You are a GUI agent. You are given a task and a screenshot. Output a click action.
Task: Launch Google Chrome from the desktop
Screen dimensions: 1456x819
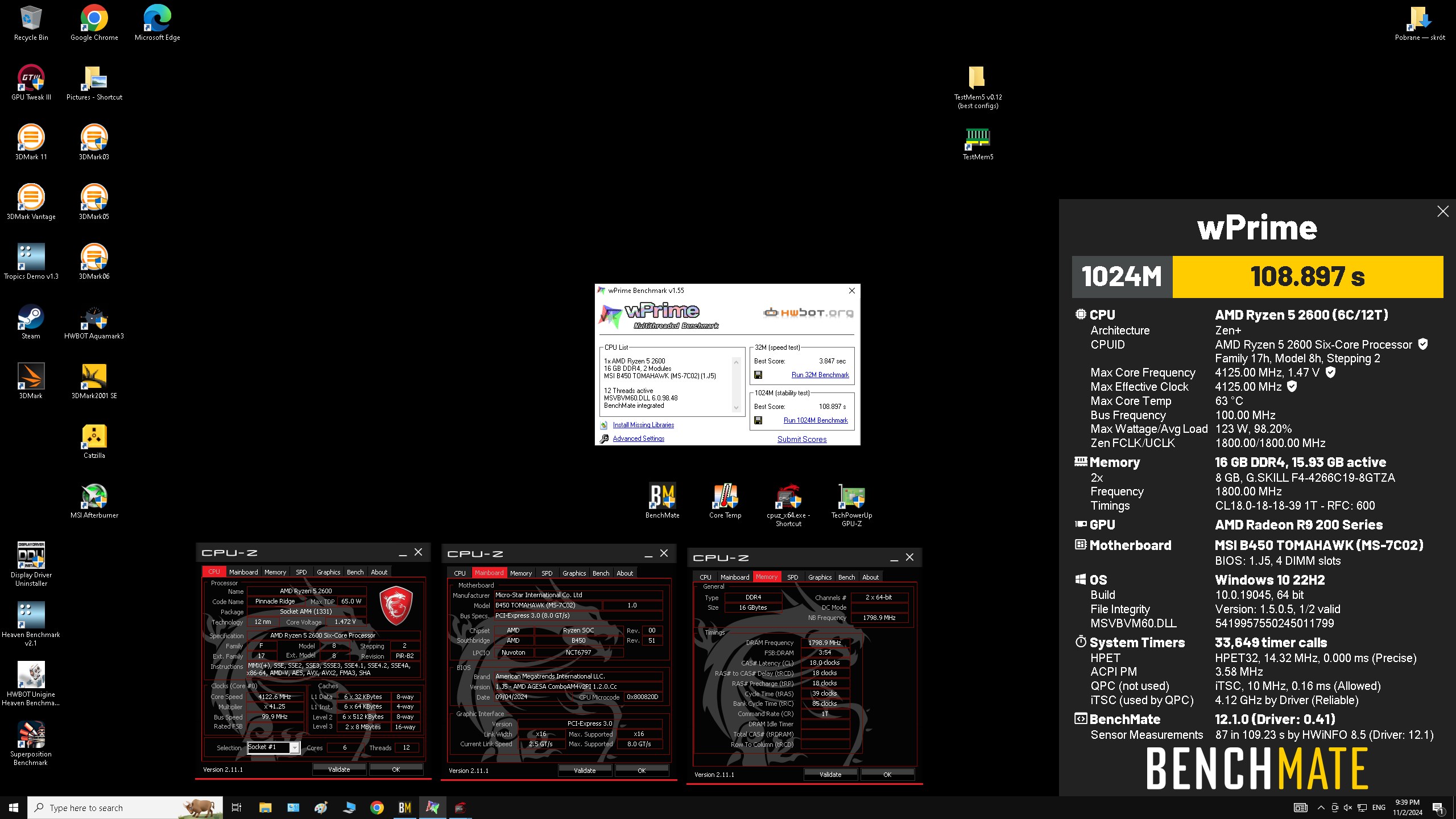(94, 23)
